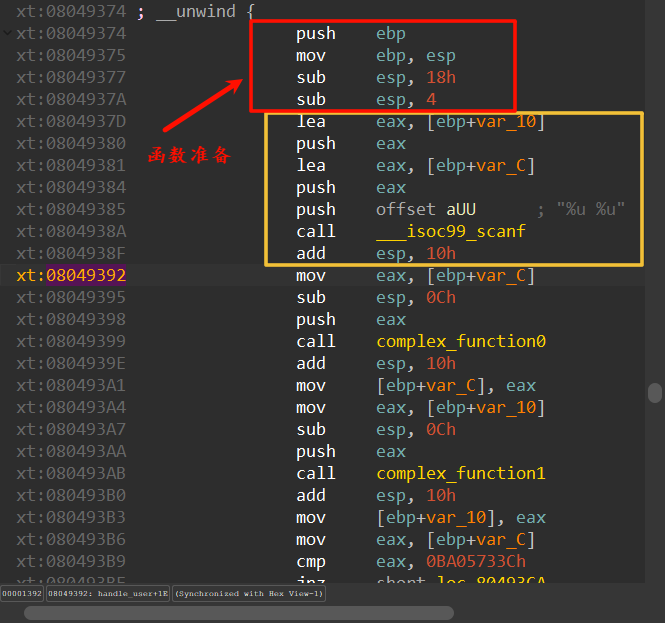The width and height of the screenshot is (665, 623).
Task: Click address xt:0804937D
Action: click(x=71, y=122)
